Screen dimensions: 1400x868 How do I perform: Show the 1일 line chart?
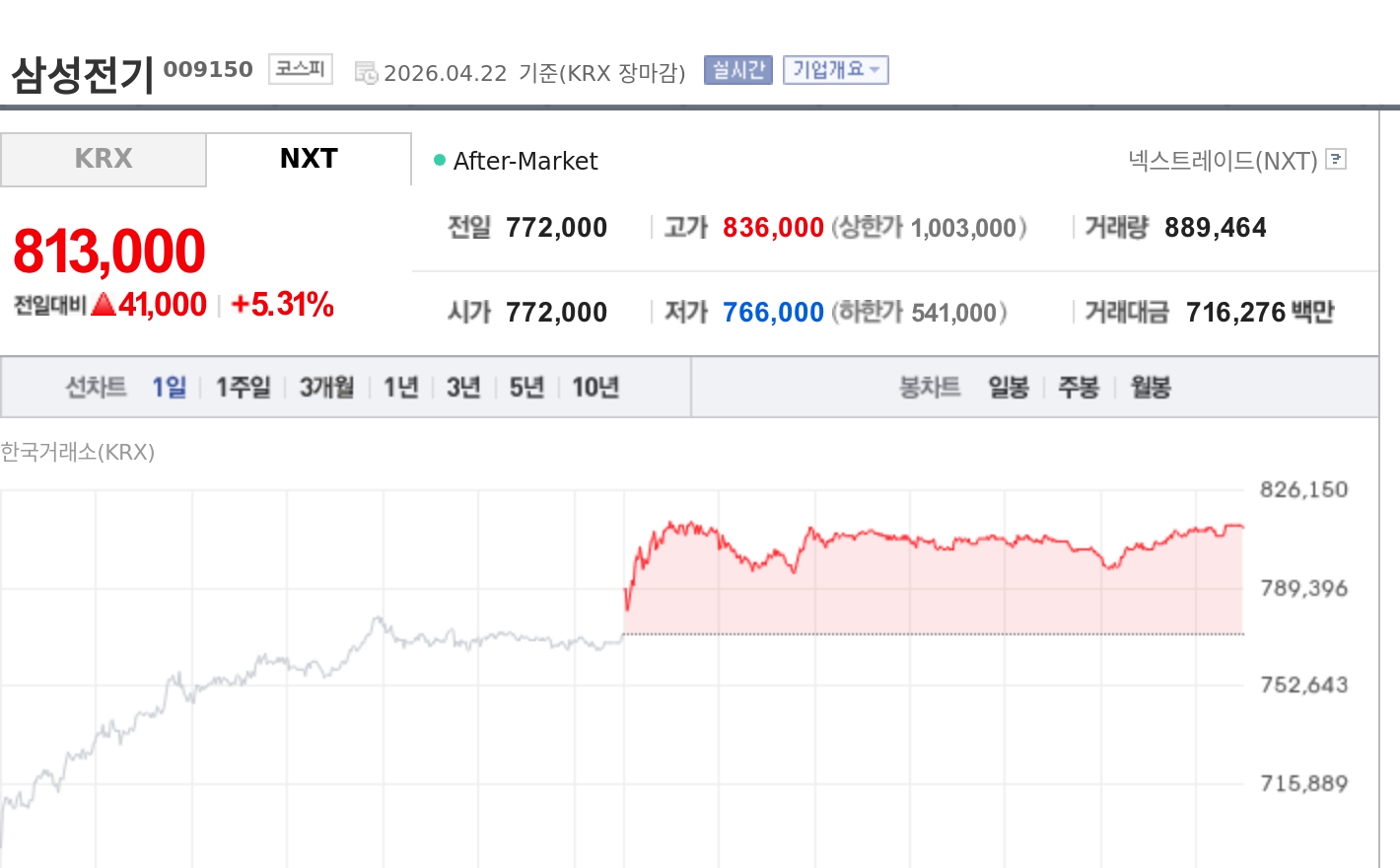pyautogui.click(x=169, y=387)
